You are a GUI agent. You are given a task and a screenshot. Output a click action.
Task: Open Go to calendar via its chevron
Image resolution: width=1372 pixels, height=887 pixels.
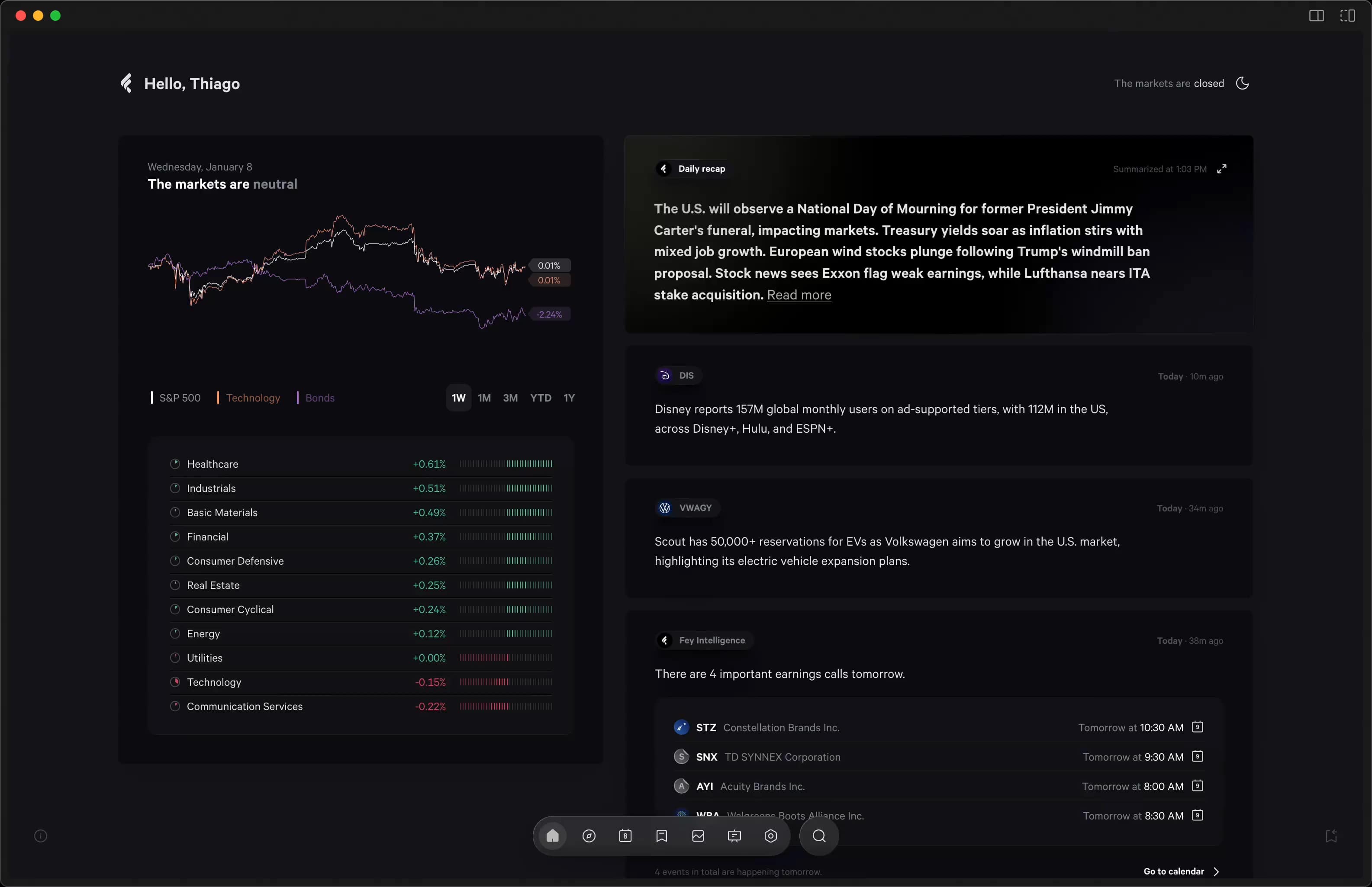(1217, 871)
